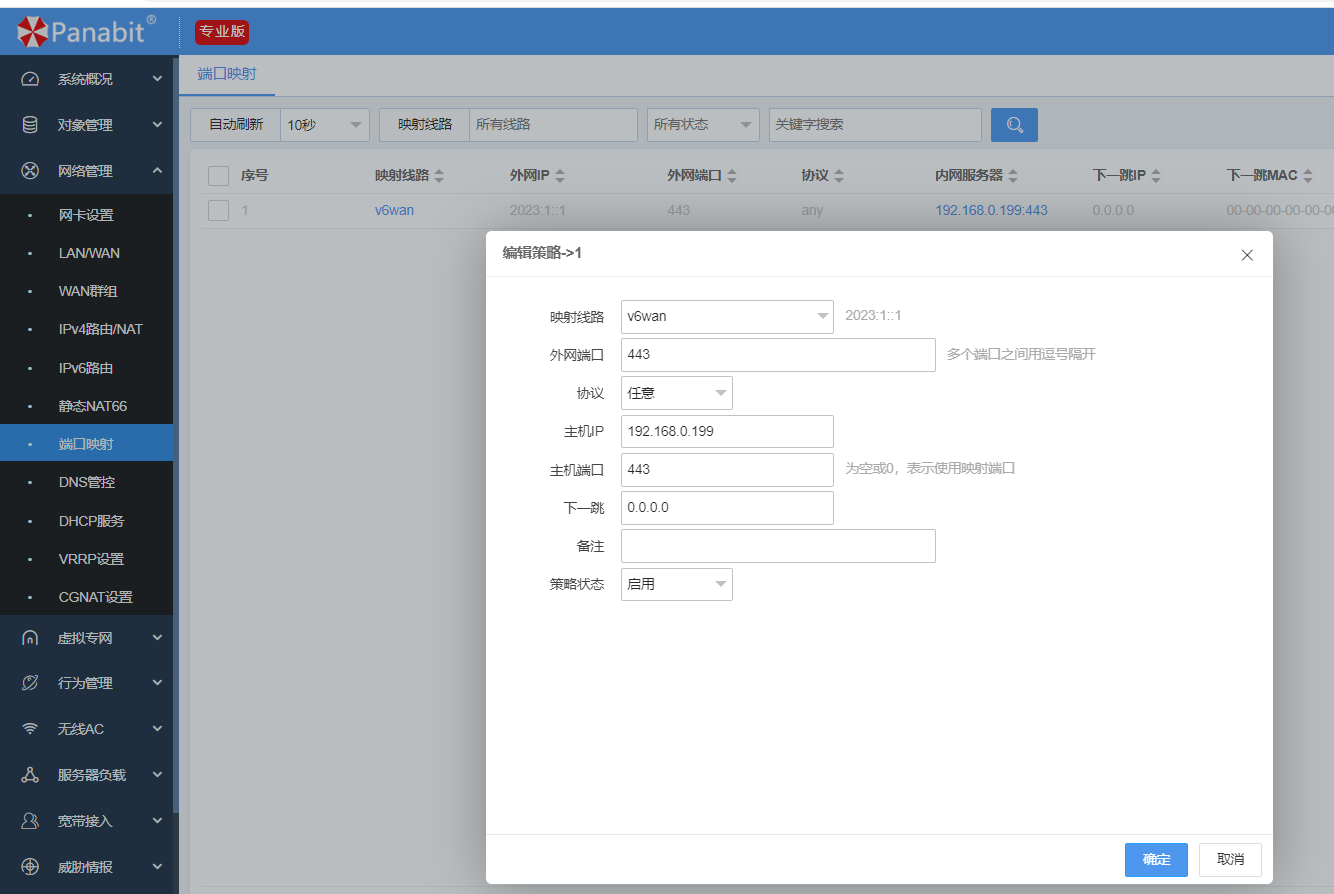Click the 对象管理 database icon
Screen dimensions: 1334x894
(30, 125)
